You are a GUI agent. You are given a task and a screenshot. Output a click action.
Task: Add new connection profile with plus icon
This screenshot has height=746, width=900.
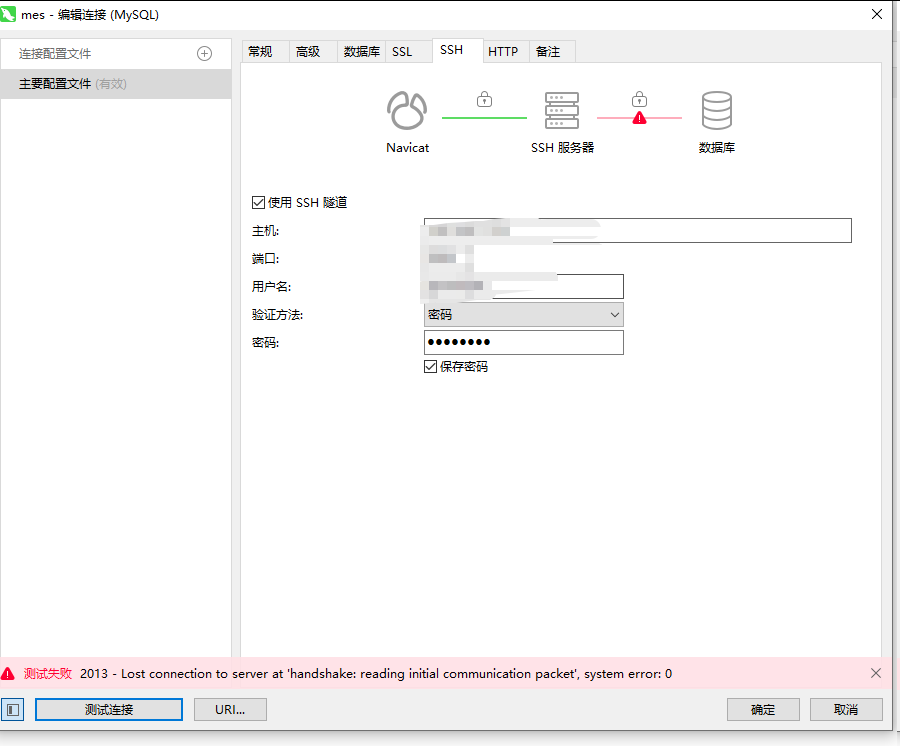click(x=205, y=53)
